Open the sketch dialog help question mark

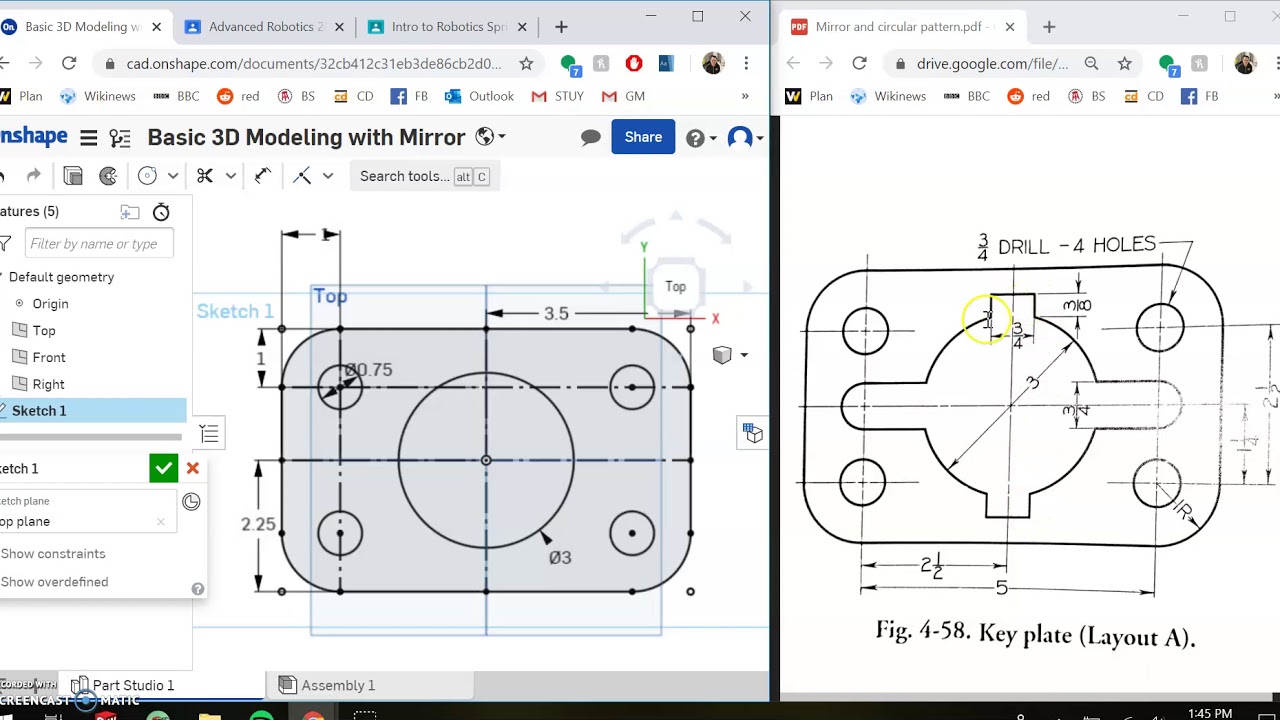click(x=198, y=589)
